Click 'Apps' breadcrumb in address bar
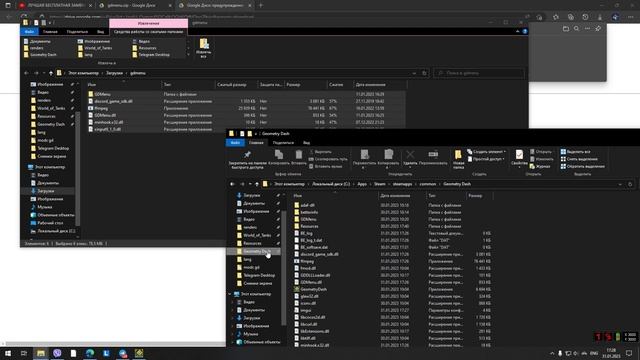 click(362, 184)
